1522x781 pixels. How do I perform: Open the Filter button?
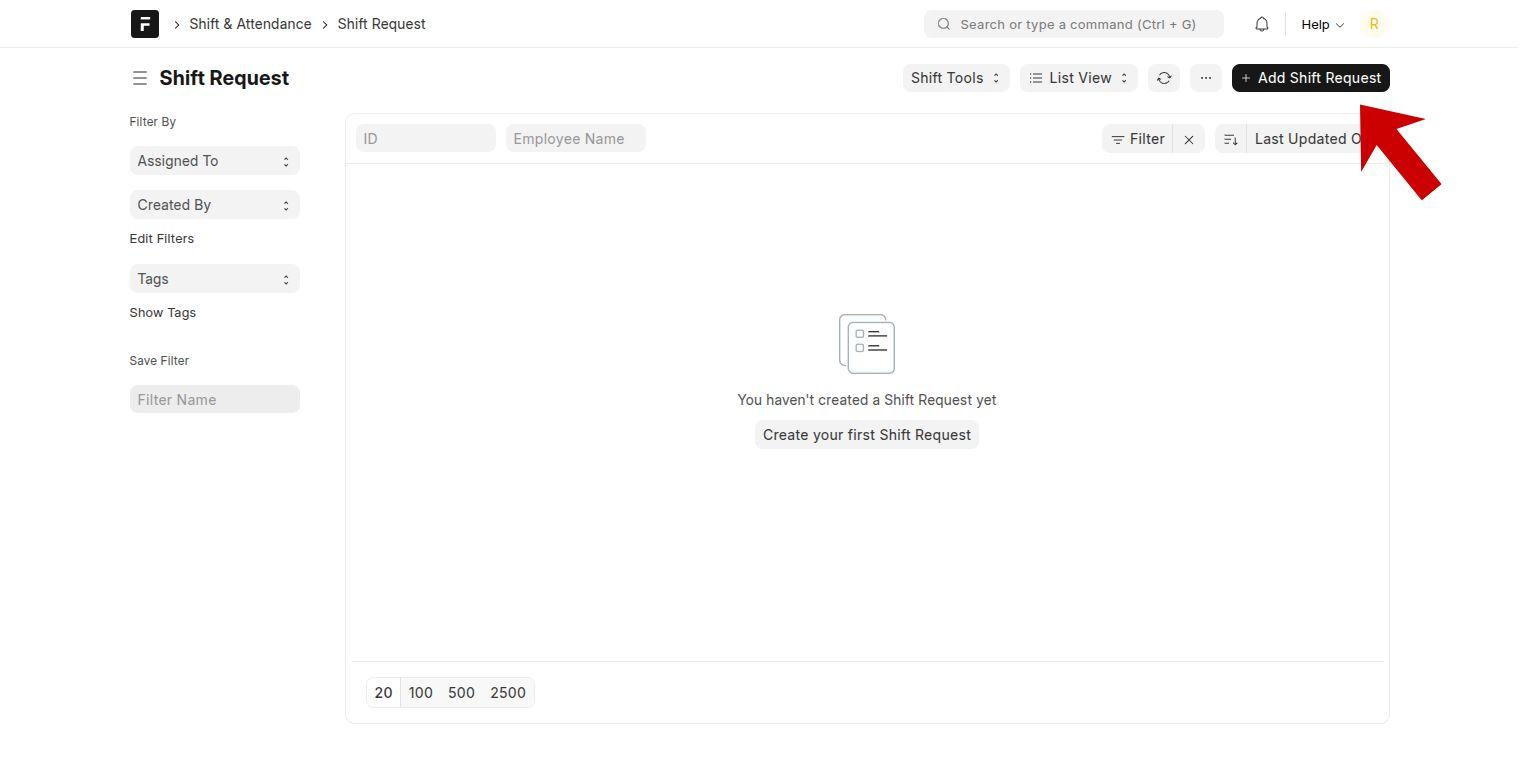click(1138, 139)
